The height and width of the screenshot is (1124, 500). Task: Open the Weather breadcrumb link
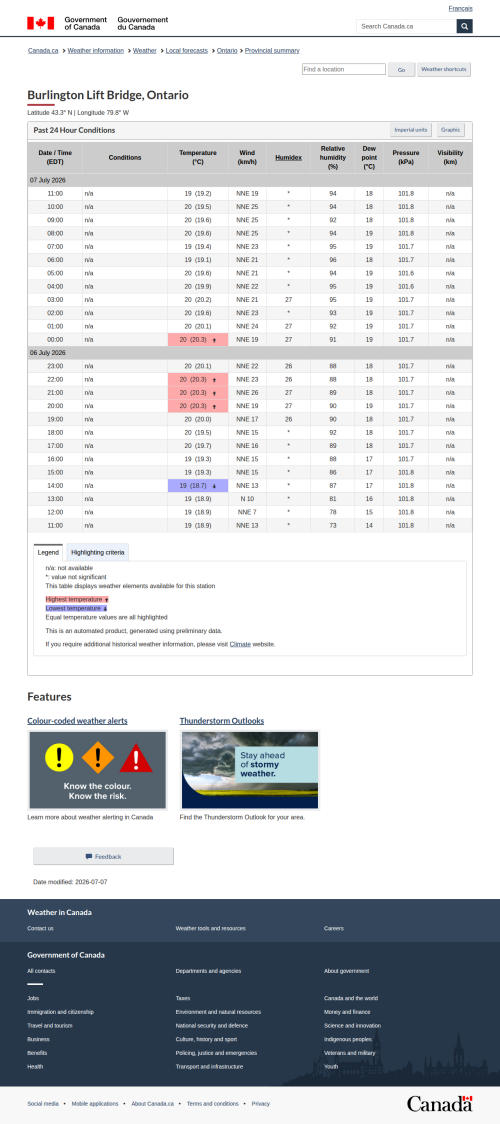coord(145,51)
